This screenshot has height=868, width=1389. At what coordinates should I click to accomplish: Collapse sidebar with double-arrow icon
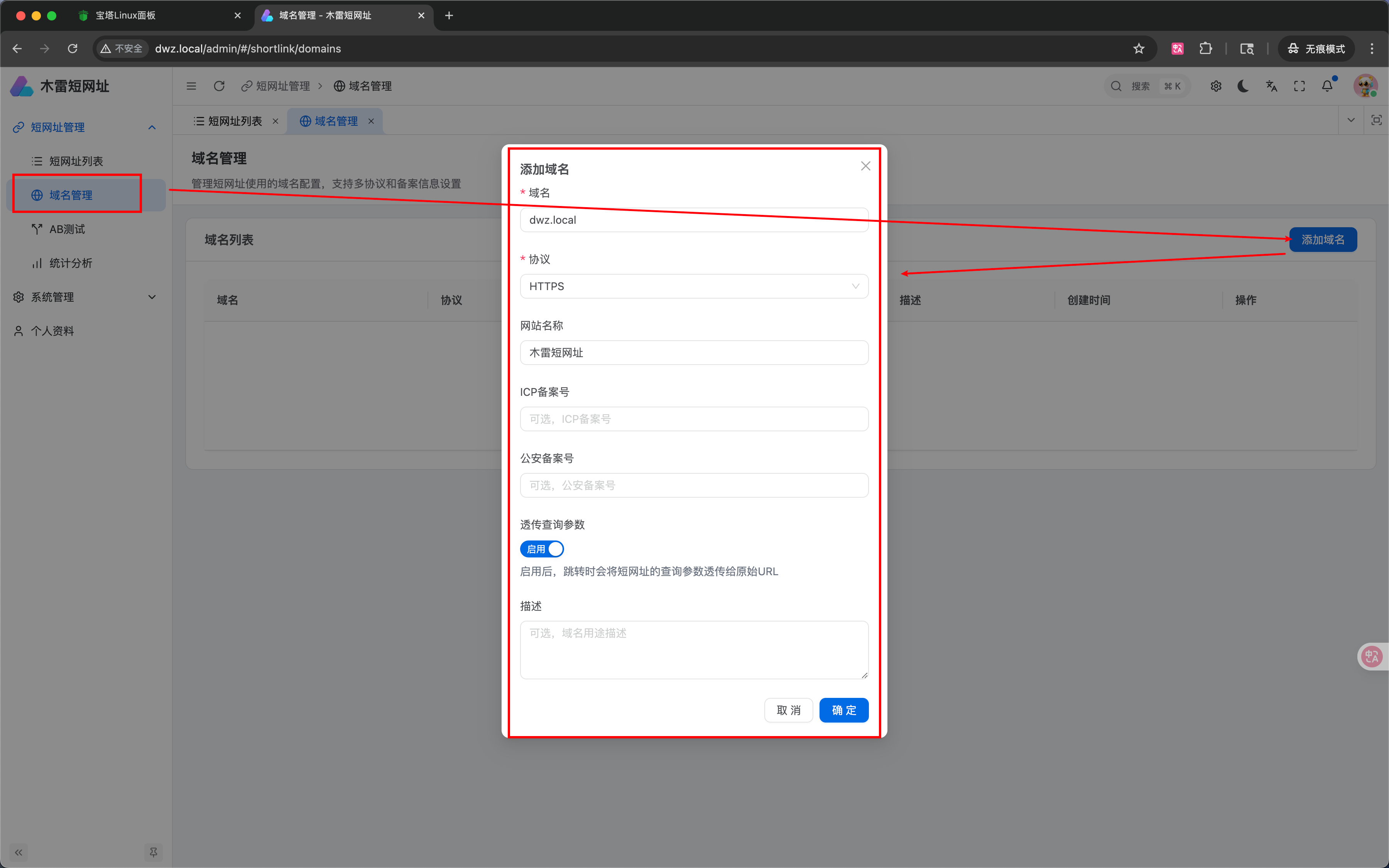(19, 852)
